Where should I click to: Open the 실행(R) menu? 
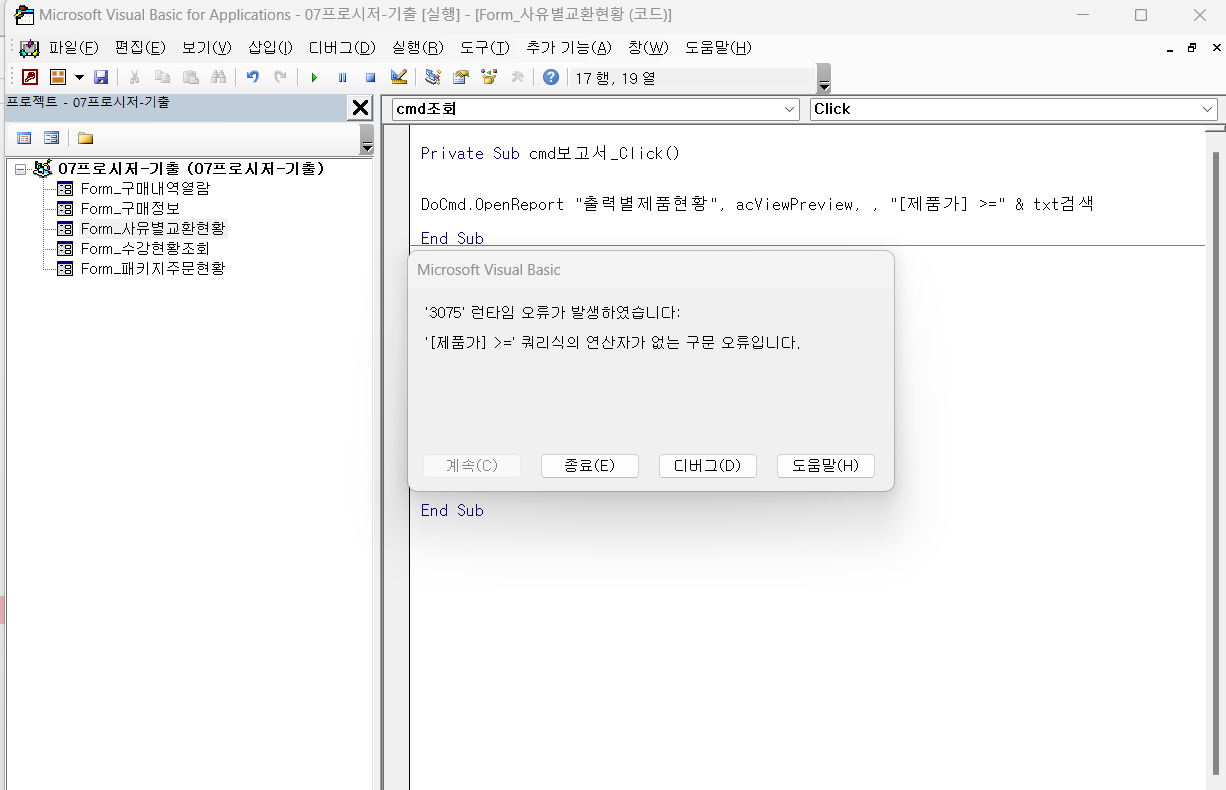coord(418,48)
